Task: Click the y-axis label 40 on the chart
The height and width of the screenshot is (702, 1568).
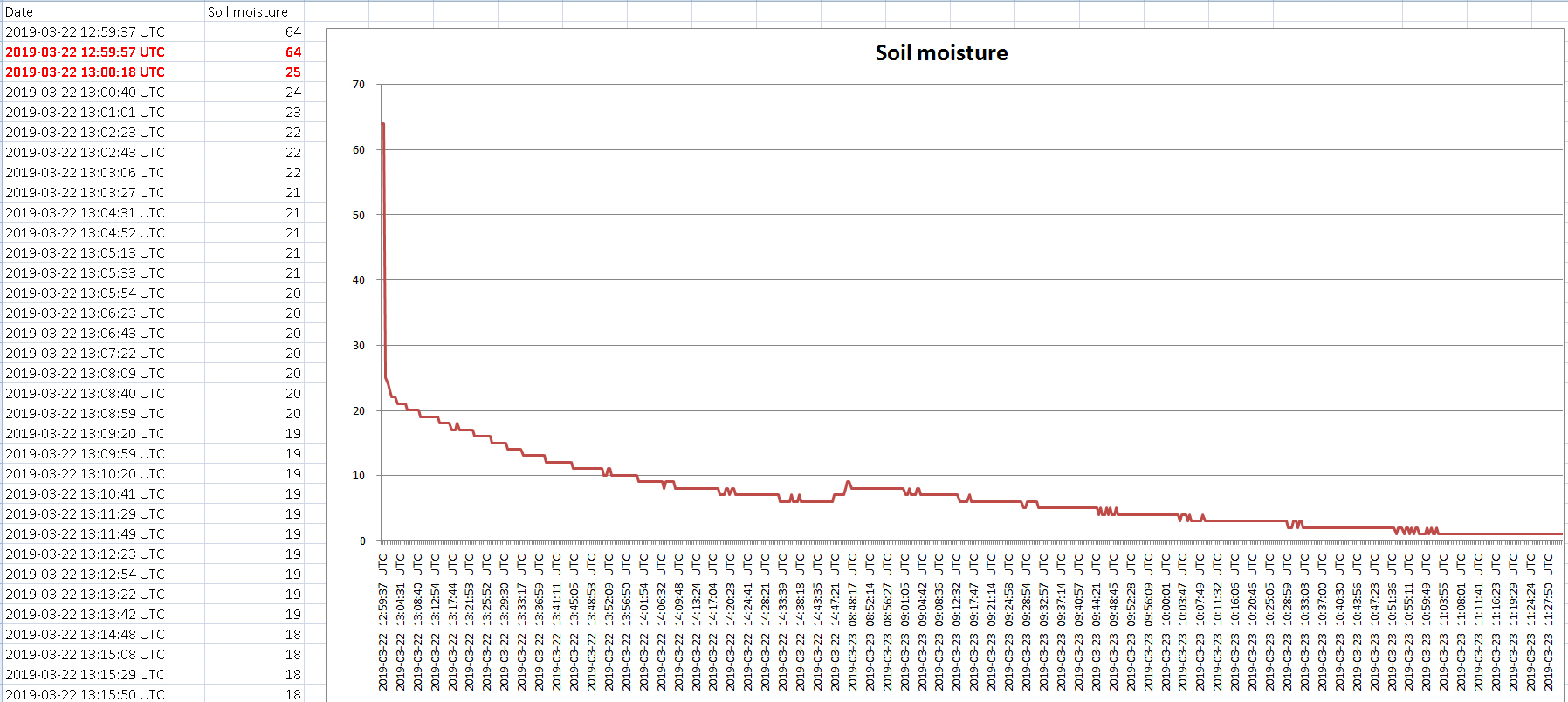Action: coord(359,280)
